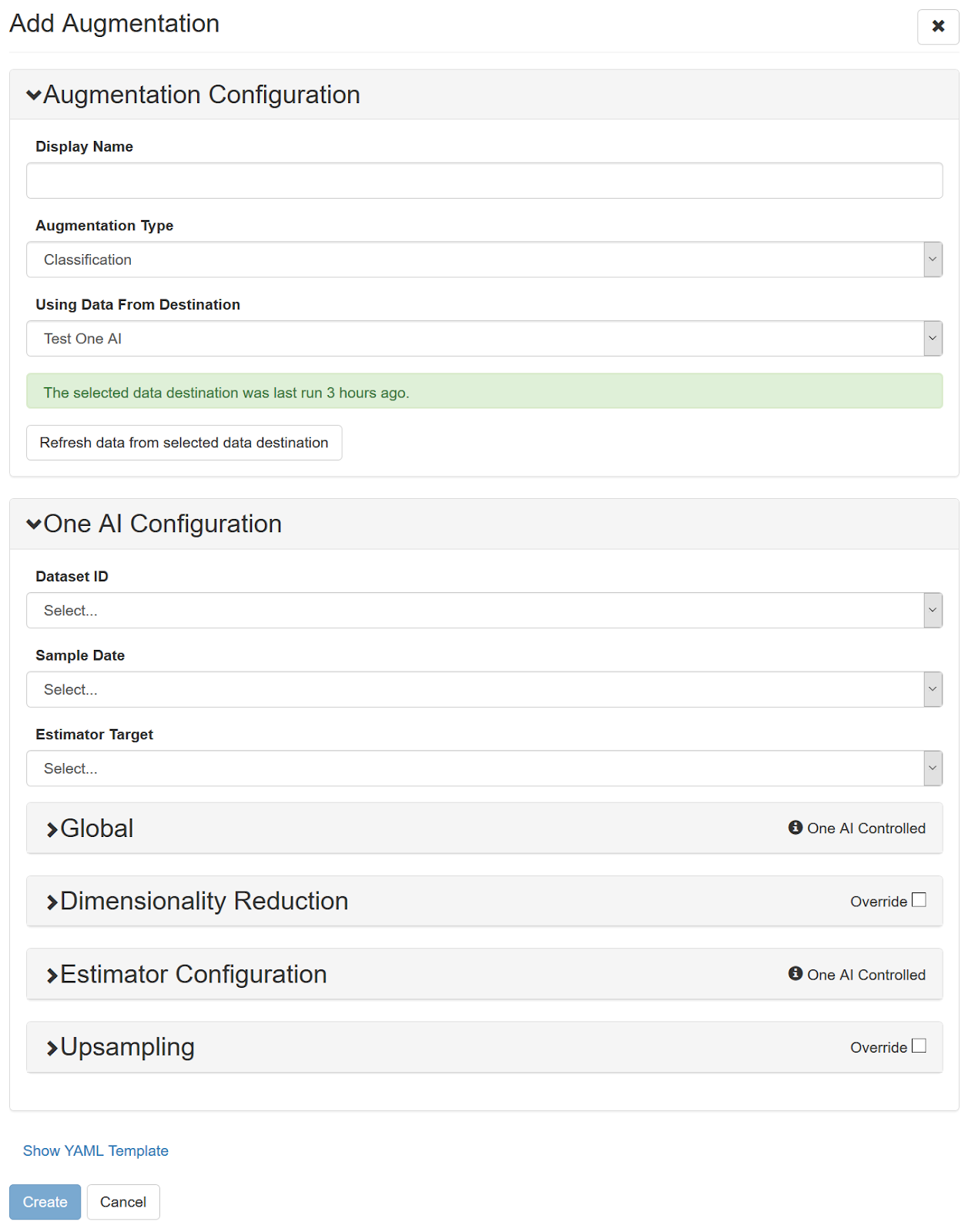This screenshot has height=1232, width=968.
Task: Expand the Global section chevron
Action: click(x=52, y=829)
